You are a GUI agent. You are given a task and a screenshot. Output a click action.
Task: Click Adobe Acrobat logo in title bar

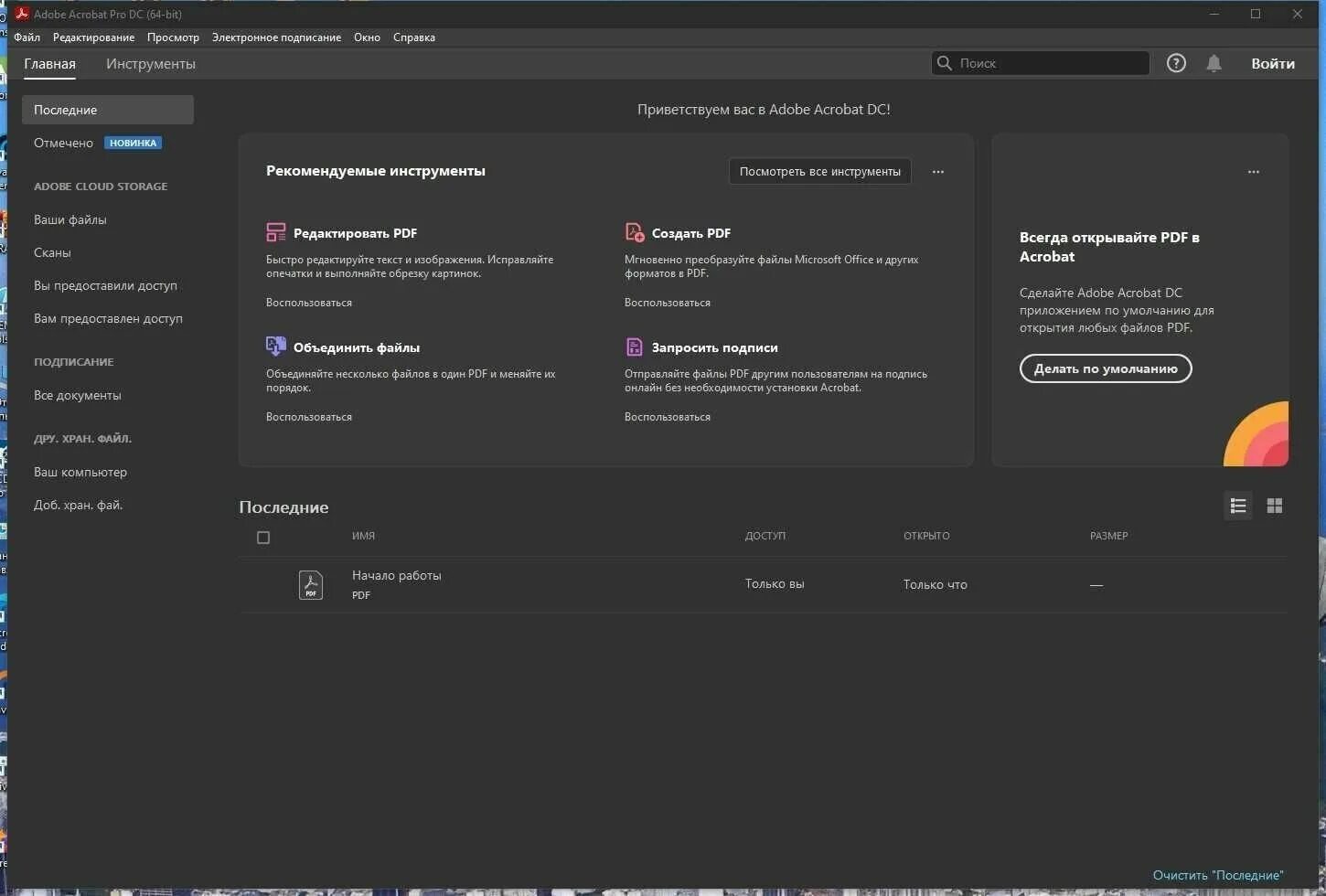coord(22,14)
